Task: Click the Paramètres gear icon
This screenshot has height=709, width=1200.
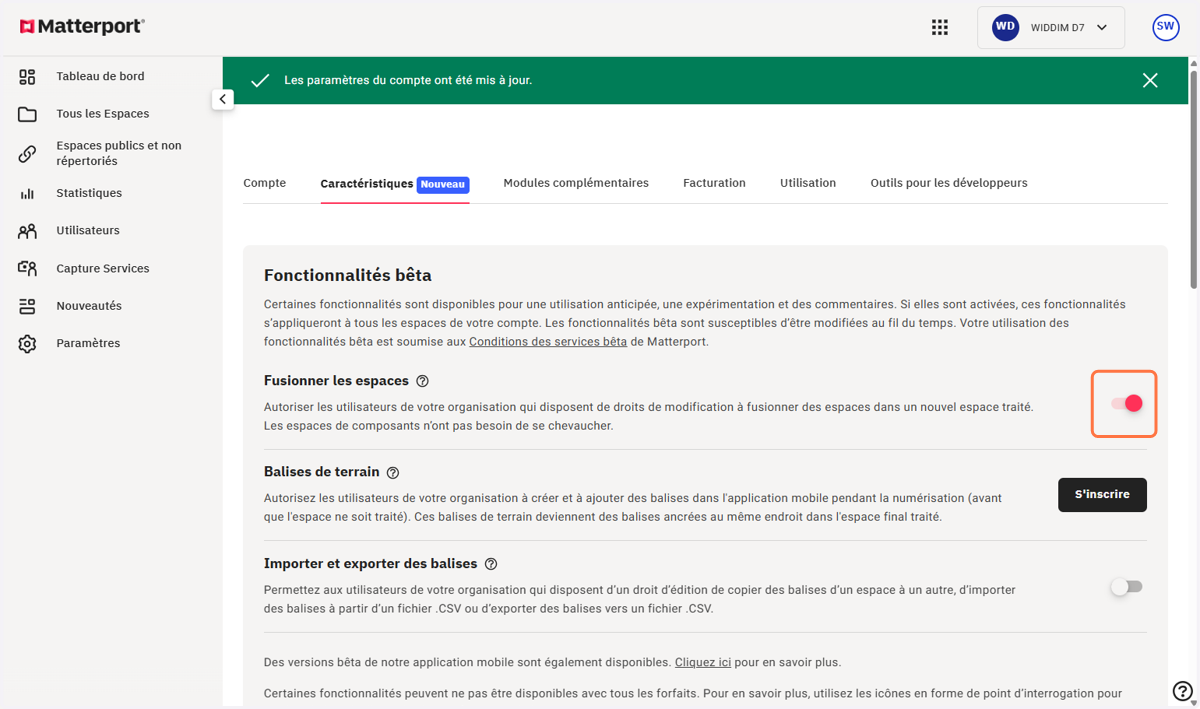Action: point(27,344)
